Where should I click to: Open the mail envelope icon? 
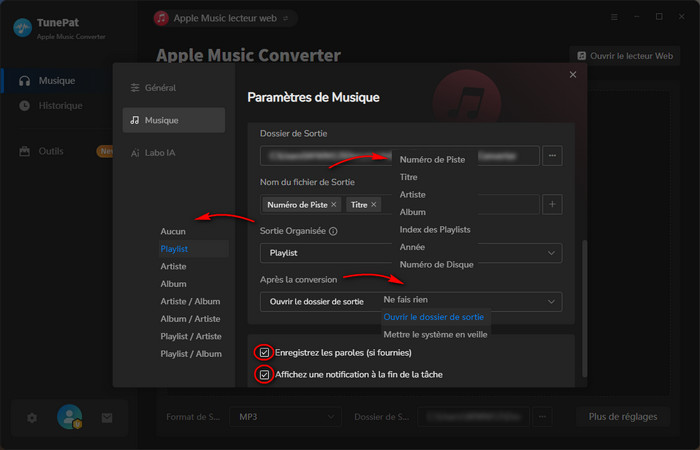click(x=107, y=418)
